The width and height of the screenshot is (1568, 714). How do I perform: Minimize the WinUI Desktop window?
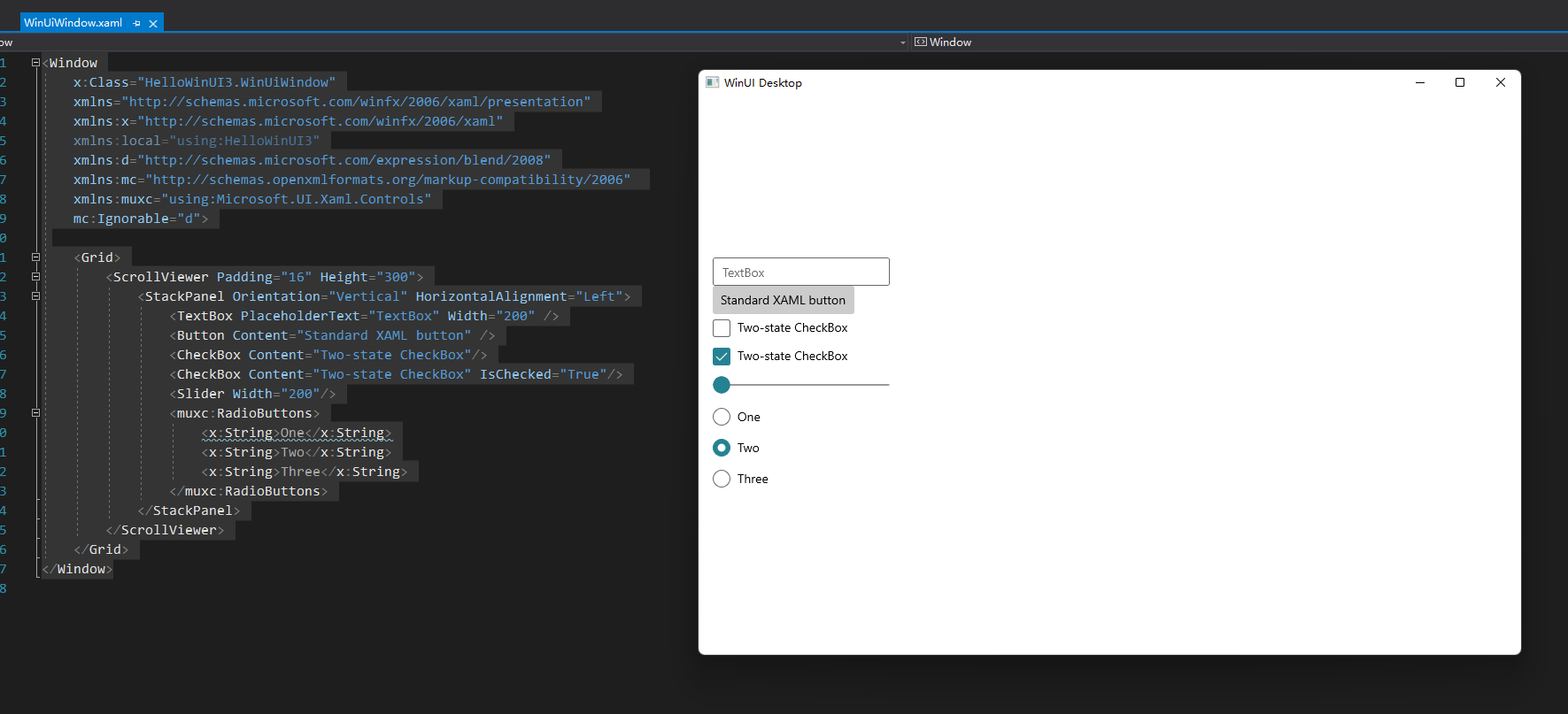coord(1420,82)
